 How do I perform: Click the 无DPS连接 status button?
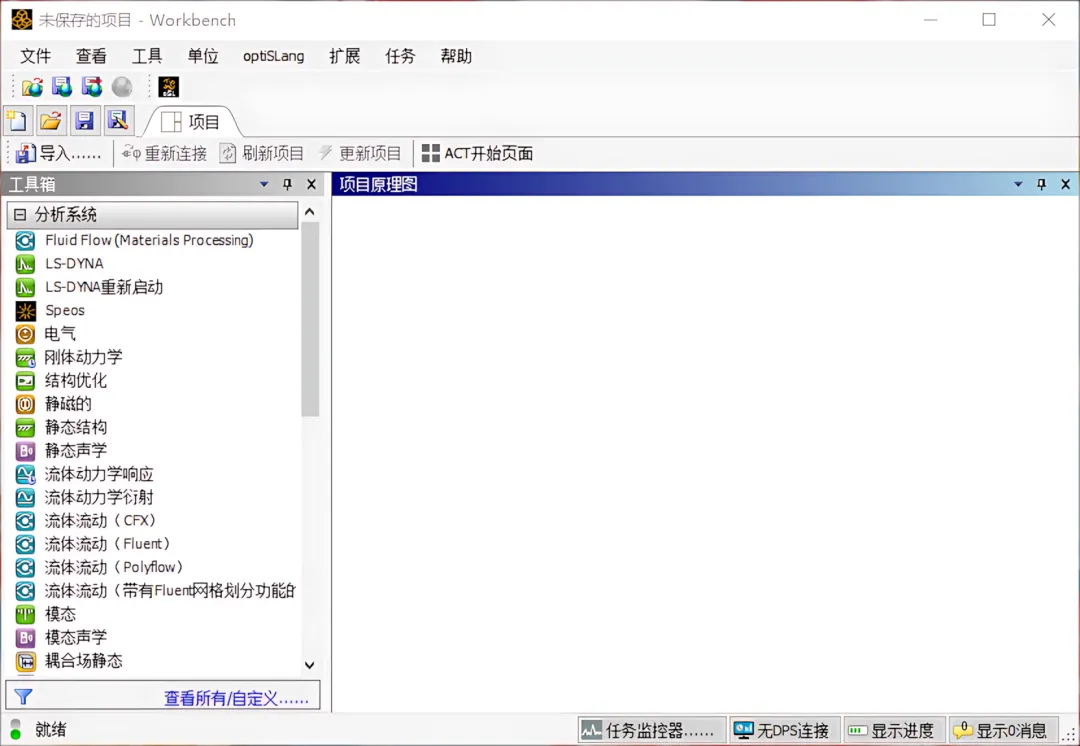coord(784,730)
